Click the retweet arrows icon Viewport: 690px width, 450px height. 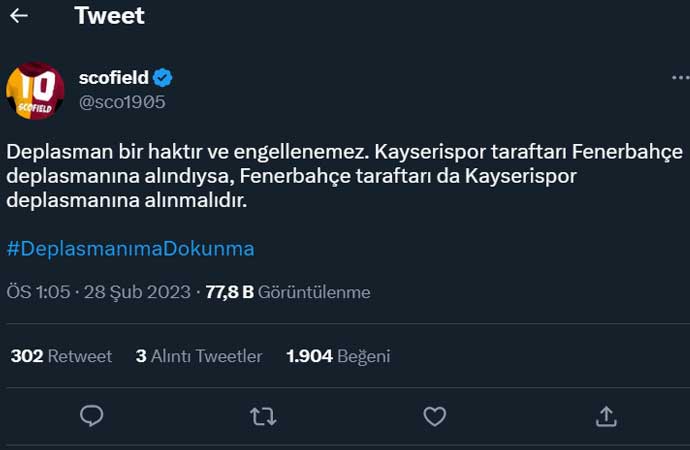tap(263, 415)
